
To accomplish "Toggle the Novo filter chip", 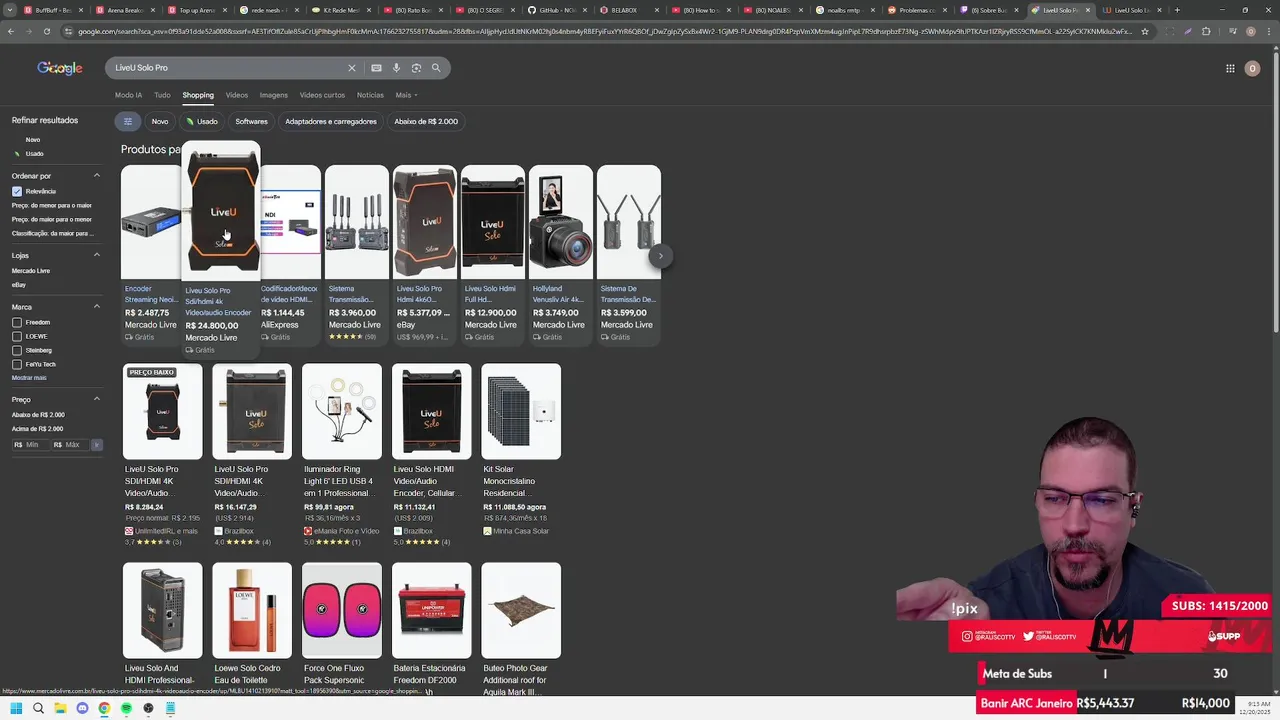I will 160,121.
